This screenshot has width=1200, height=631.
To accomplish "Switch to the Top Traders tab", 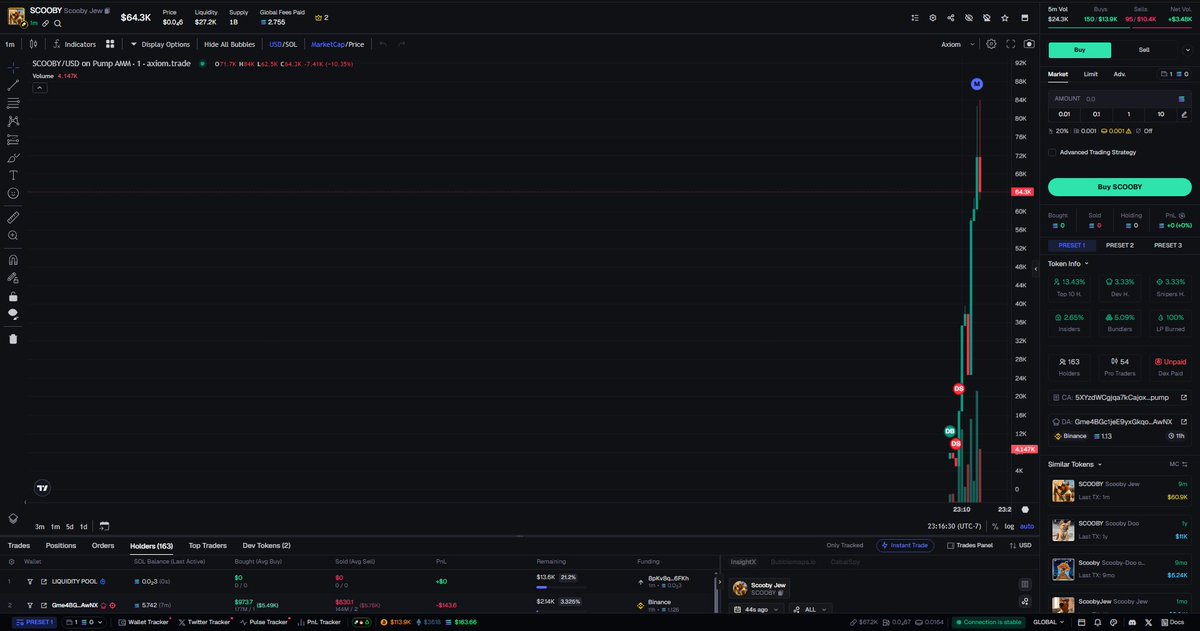I will tap(207, 545).
